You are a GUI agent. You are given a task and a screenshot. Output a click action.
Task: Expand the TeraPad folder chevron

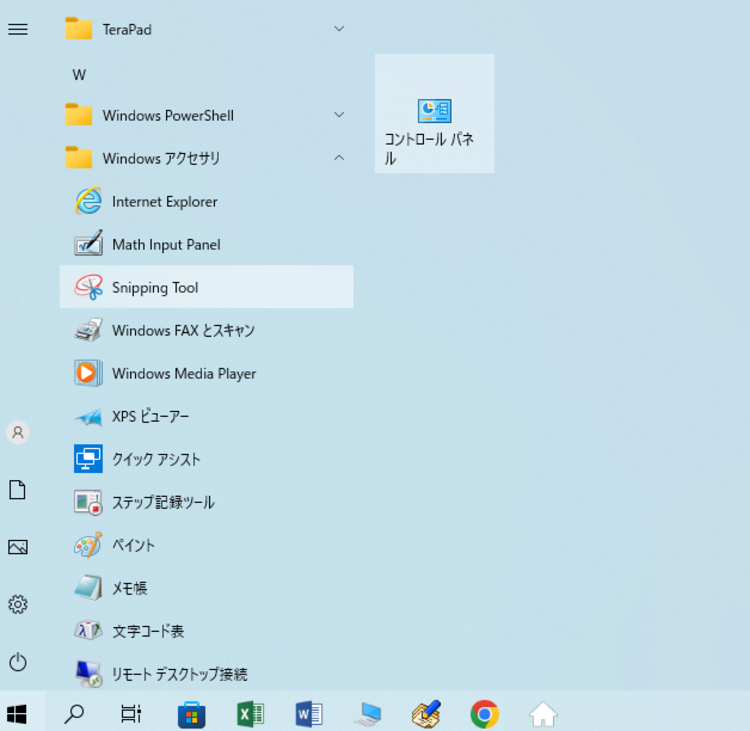click(339, 29)
